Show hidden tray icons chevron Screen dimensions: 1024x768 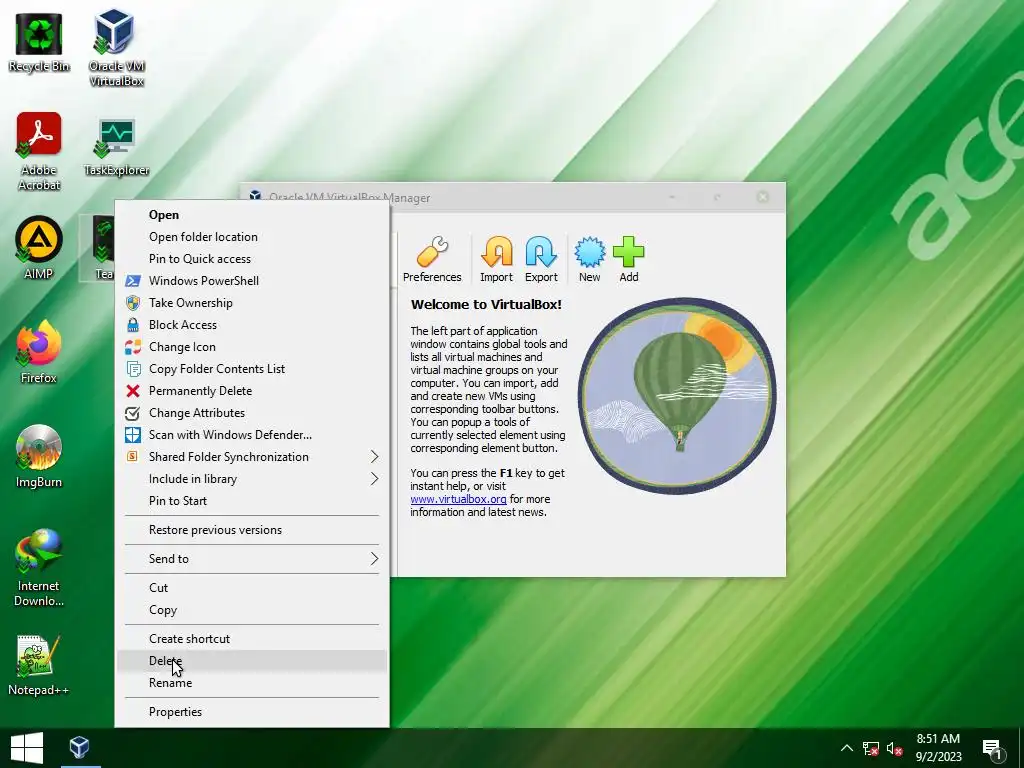click(846, 748)
